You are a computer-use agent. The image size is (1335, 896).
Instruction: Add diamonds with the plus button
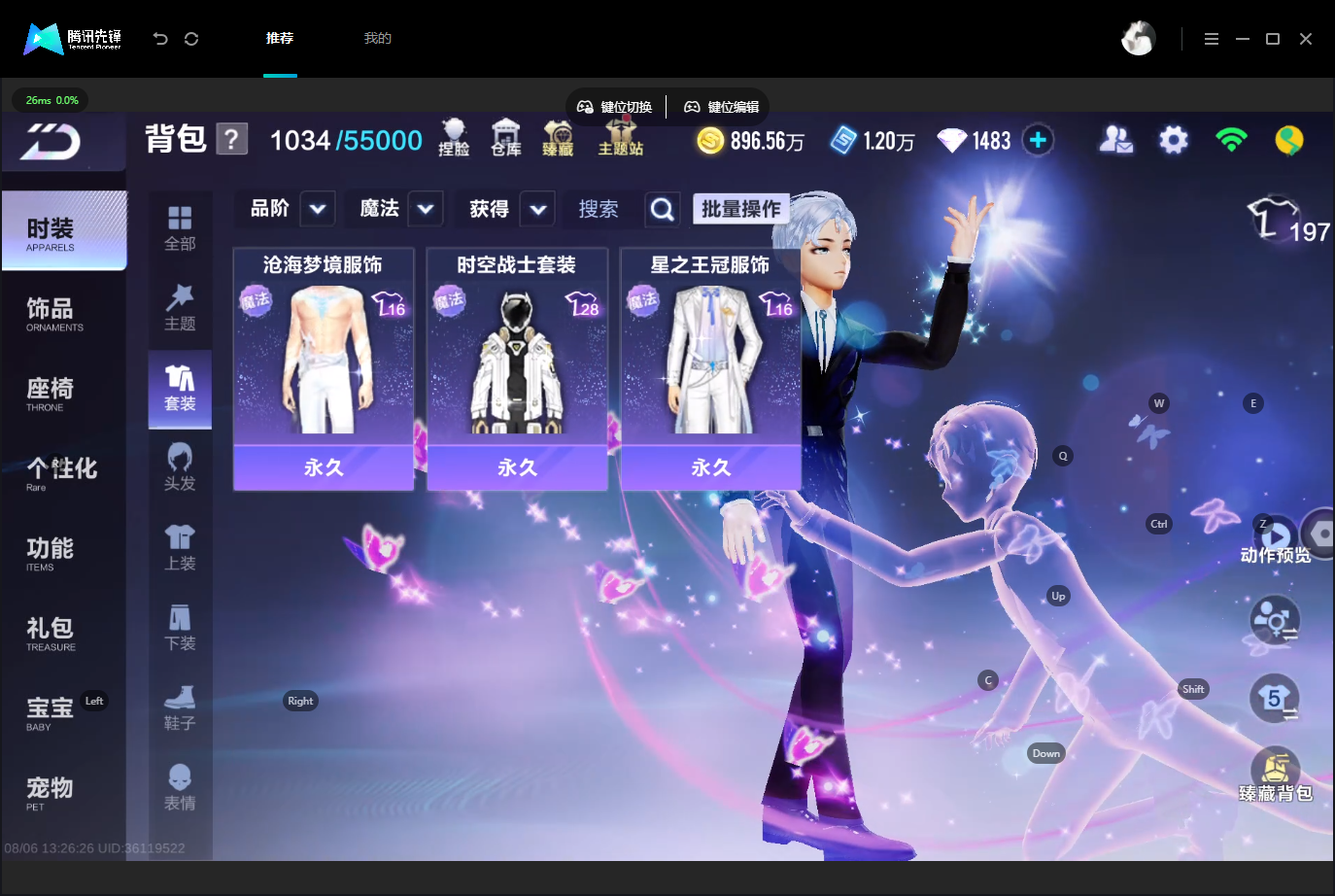click(x=1038, y=141)
